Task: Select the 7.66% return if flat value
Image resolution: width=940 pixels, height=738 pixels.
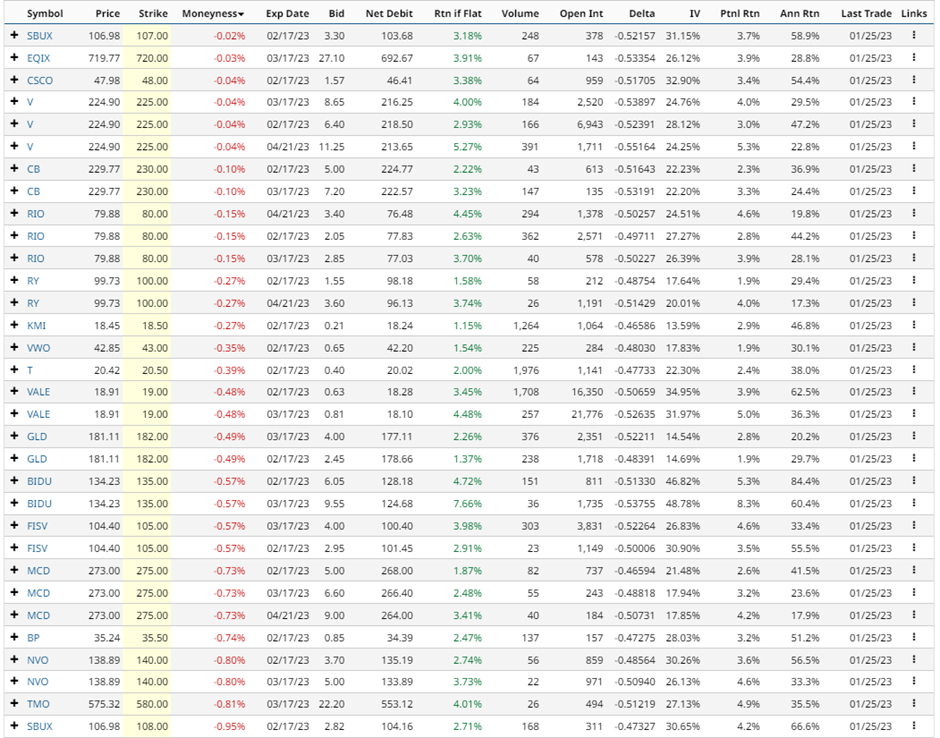Action: coord(468,504)
